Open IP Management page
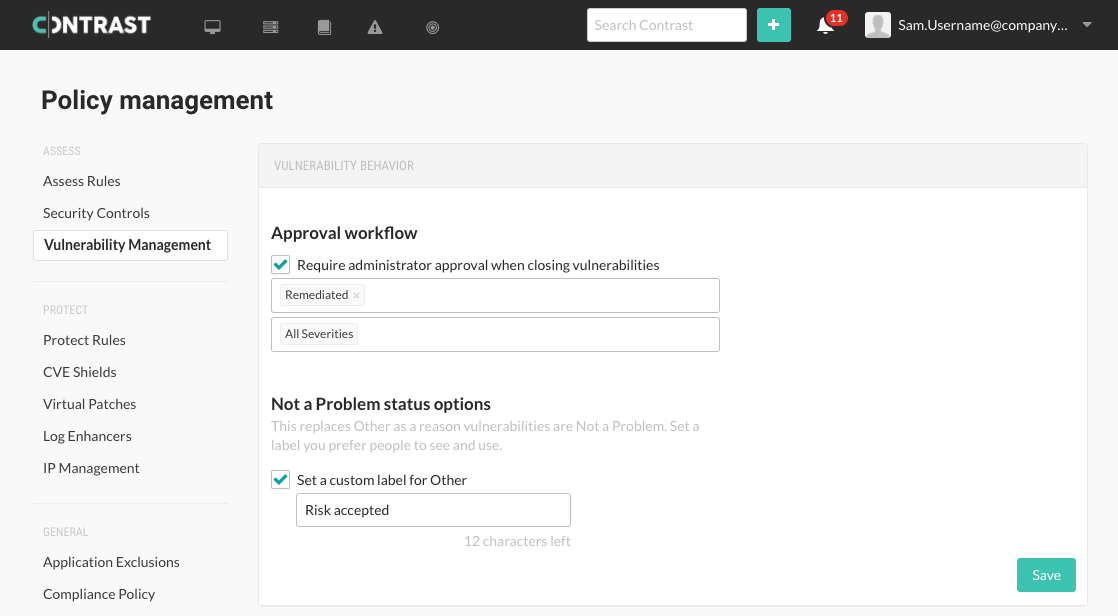The image size is (1118, 616). click(x=91, y=468)
